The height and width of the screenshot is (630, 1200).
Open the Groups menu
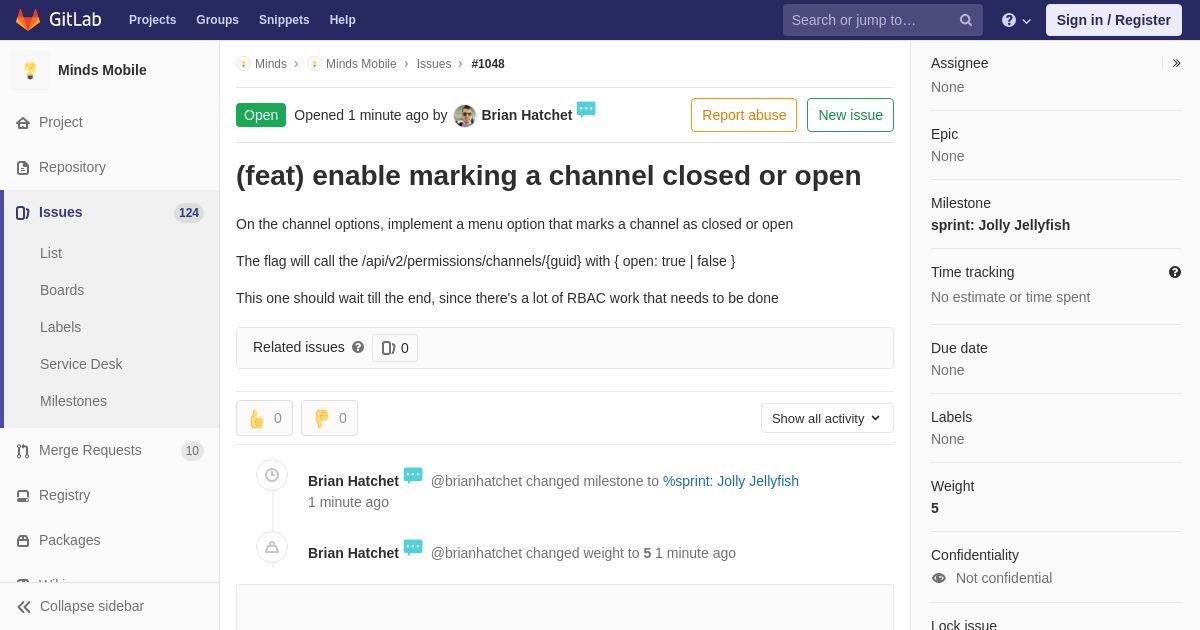[217, 20]
